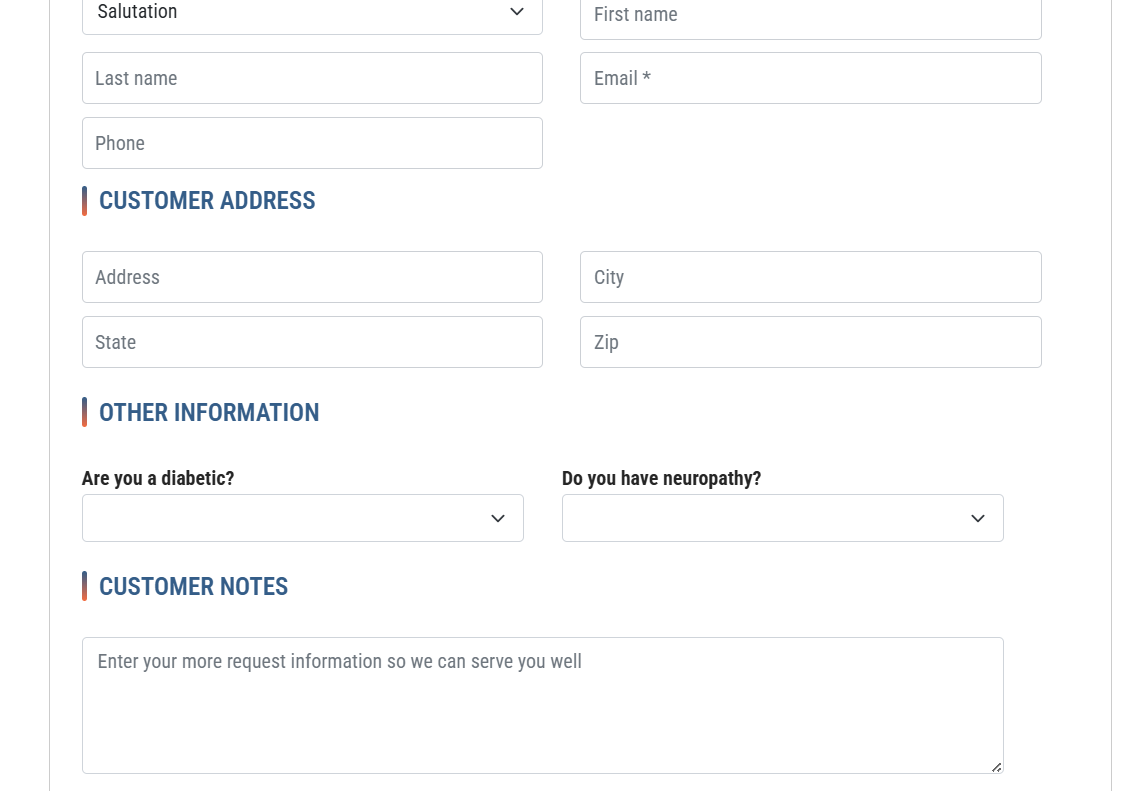Viewport: 1127px width, 791px height.
Task: Click the Phone input box
Action: tap(312, 143)
